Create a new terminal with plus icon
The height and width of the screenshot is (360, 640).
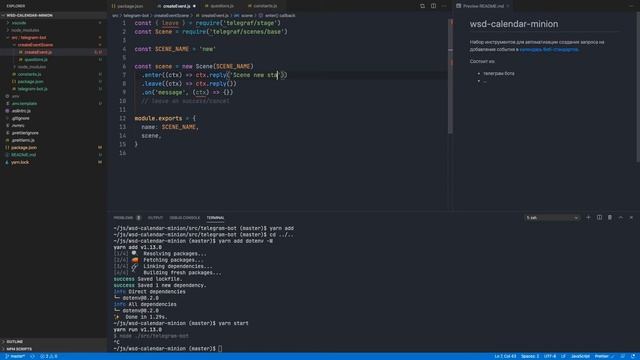pyautogui.click(x=588, y=218)
